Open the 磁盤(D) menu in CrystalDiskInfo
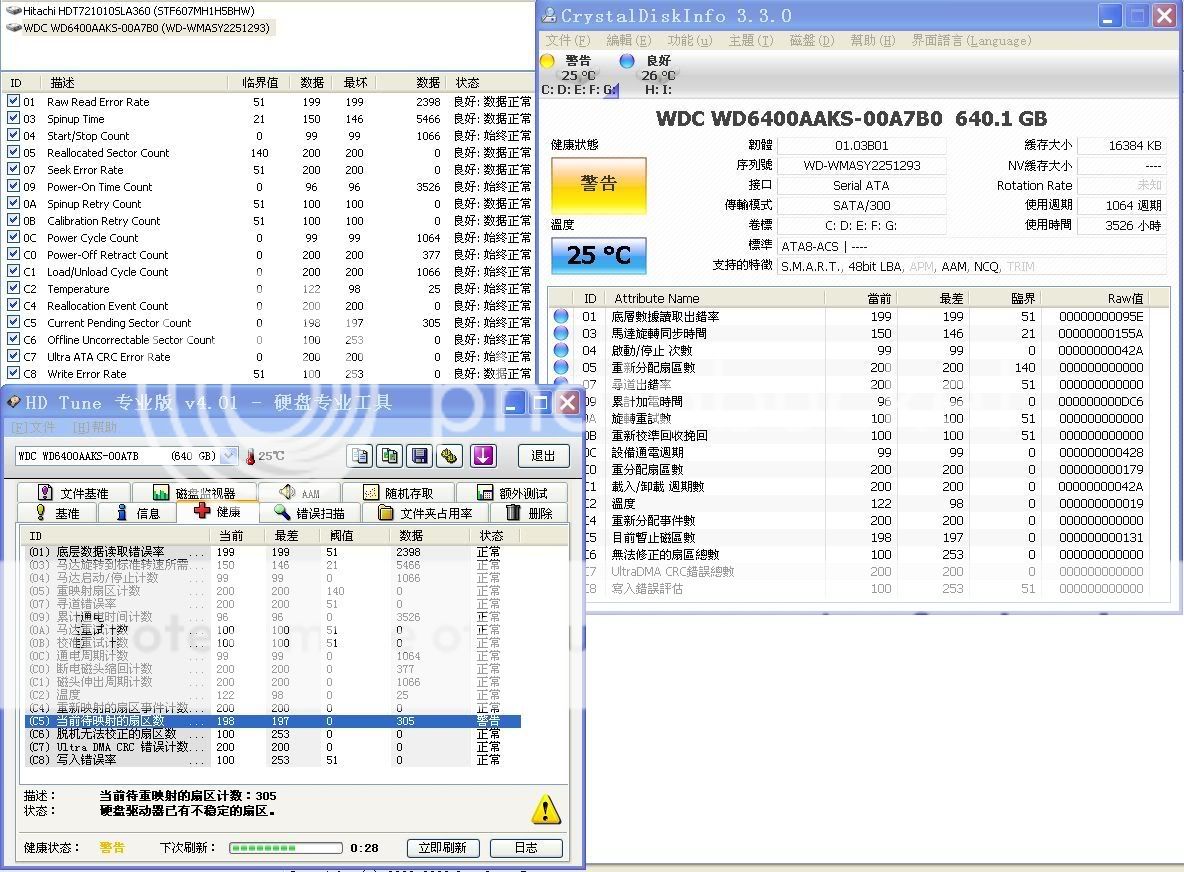Screen dimensions: 1184x872 (812, 40)
